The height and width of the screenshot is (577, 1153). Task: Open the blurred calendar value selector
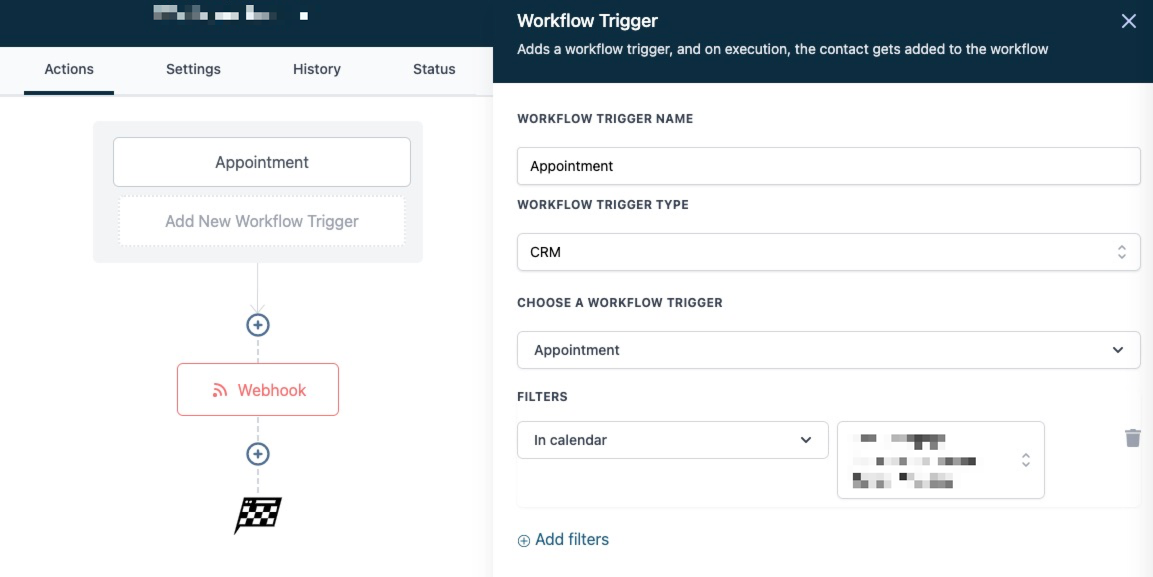click(940, 460)
